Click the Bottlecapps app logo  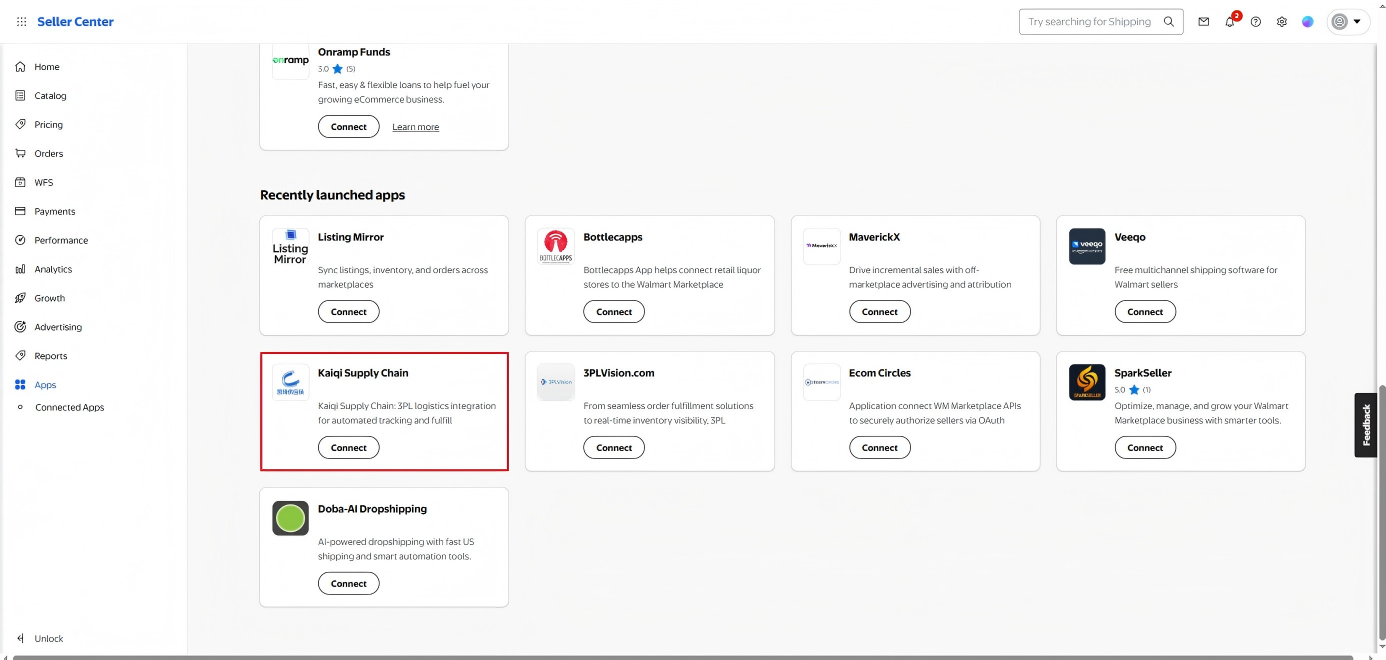point(556,246)
